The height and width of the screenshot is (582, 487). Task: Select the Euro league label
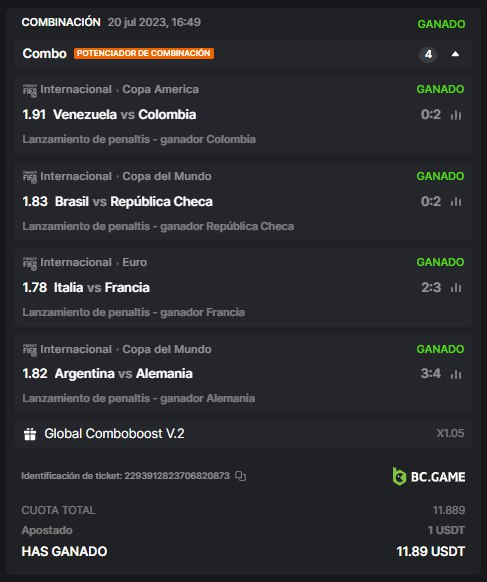click(x=135, y=262)
